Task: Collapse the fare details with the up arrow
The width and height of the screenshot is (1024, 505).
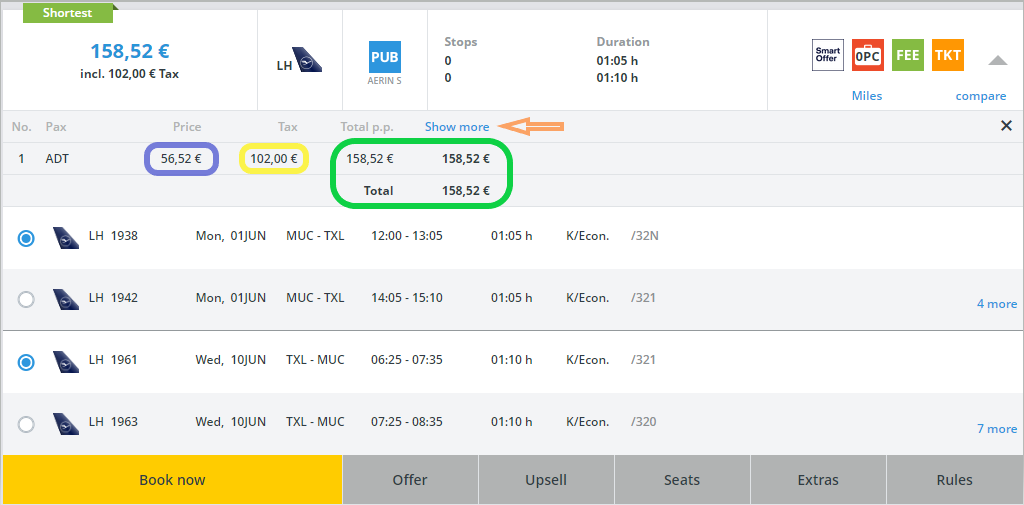Action: 997,60
